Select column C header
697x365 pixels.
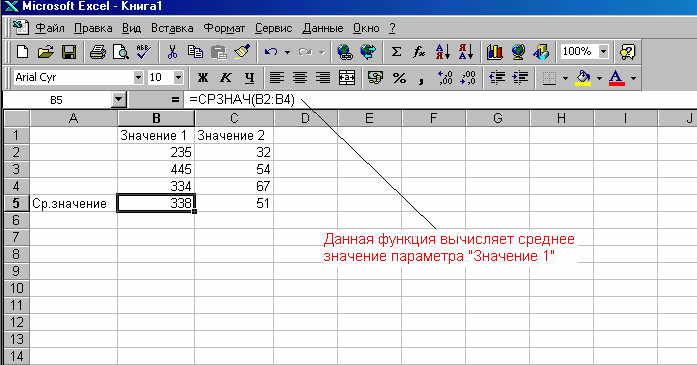tap(234, 118)
